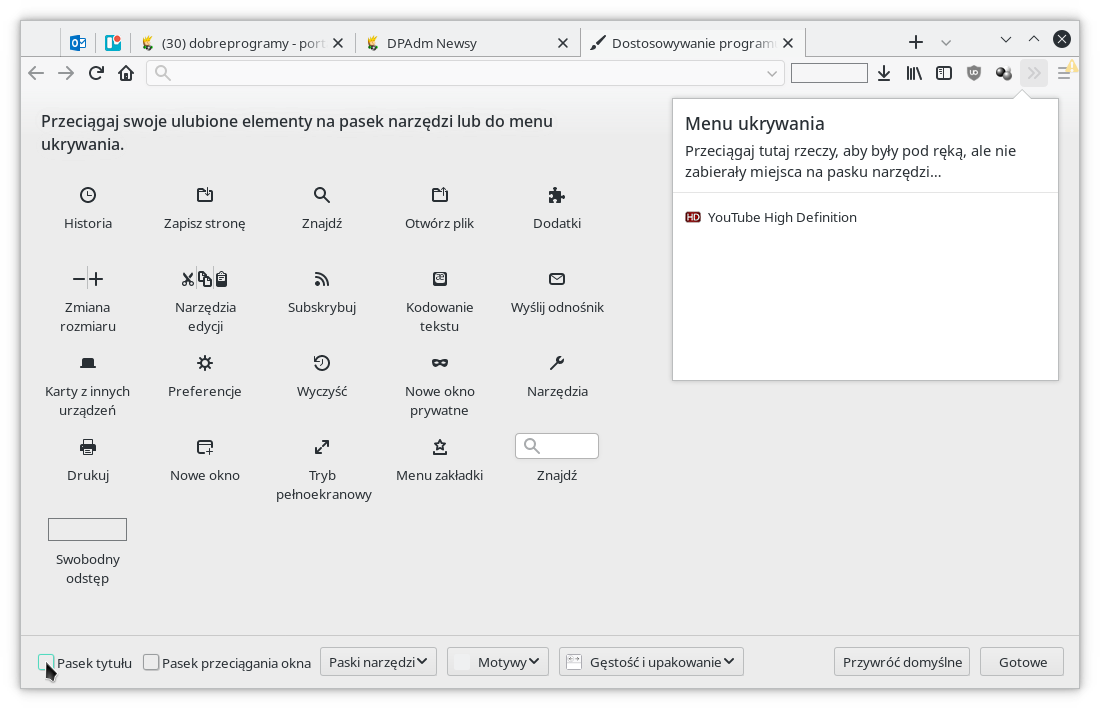Open the list all tabs chevron
This screenshot has height=709, width=1100.
(946, 43)
